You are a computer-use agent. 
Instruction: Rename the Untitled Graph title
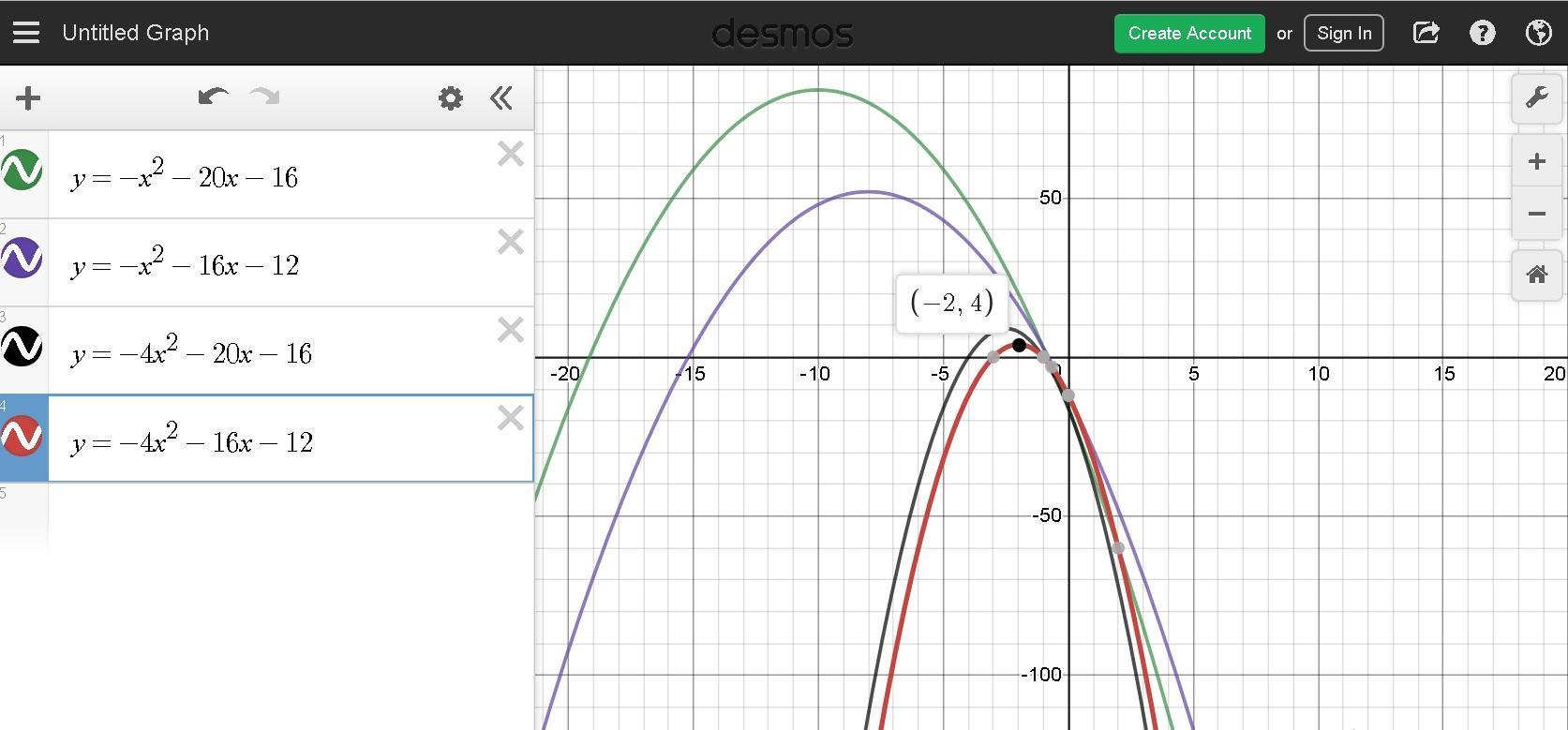pyautogui.click(x=136, y=33)
